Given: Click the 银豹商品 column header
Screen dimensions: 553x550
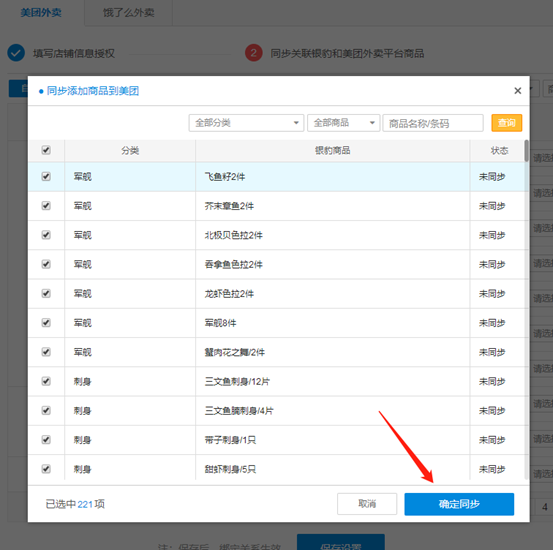Looking at the screenshot, I should (x=333, y=151).
